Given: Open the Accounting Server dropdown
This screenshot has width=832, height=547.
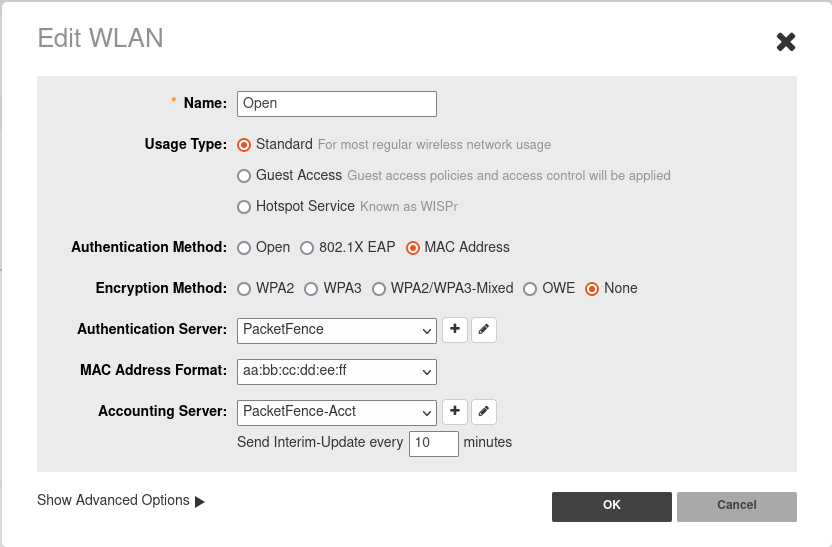Looking at the screenshot, I should point(337,411).
